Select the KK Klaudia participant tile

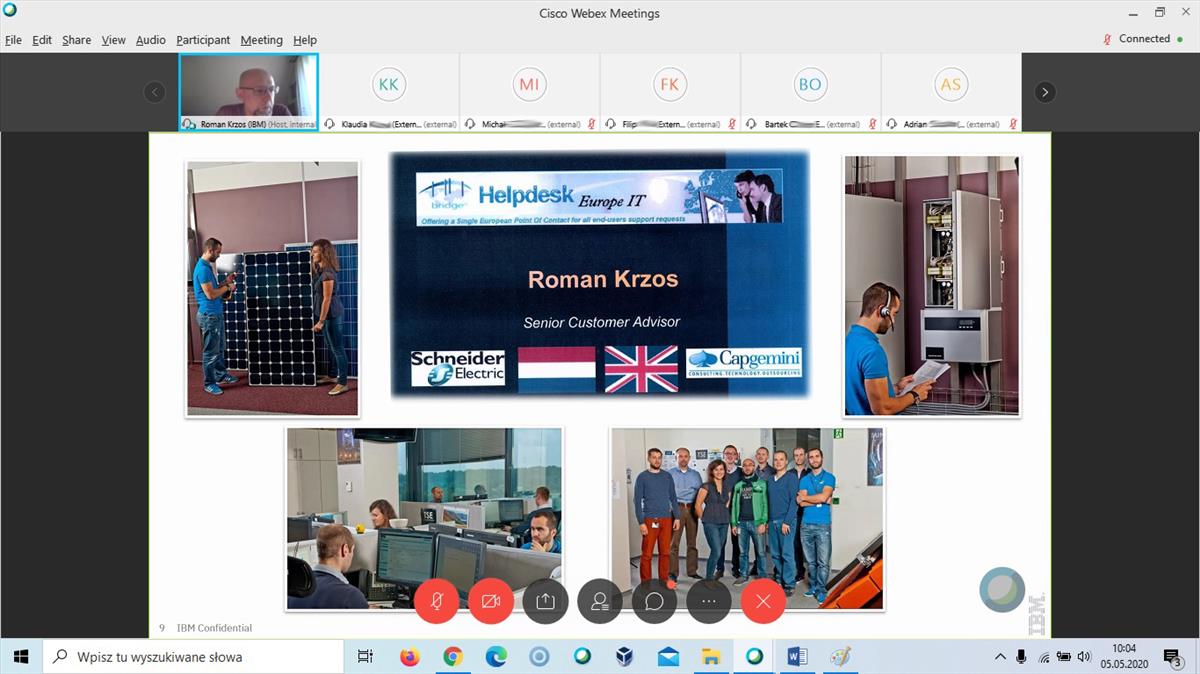pos(389,92)
